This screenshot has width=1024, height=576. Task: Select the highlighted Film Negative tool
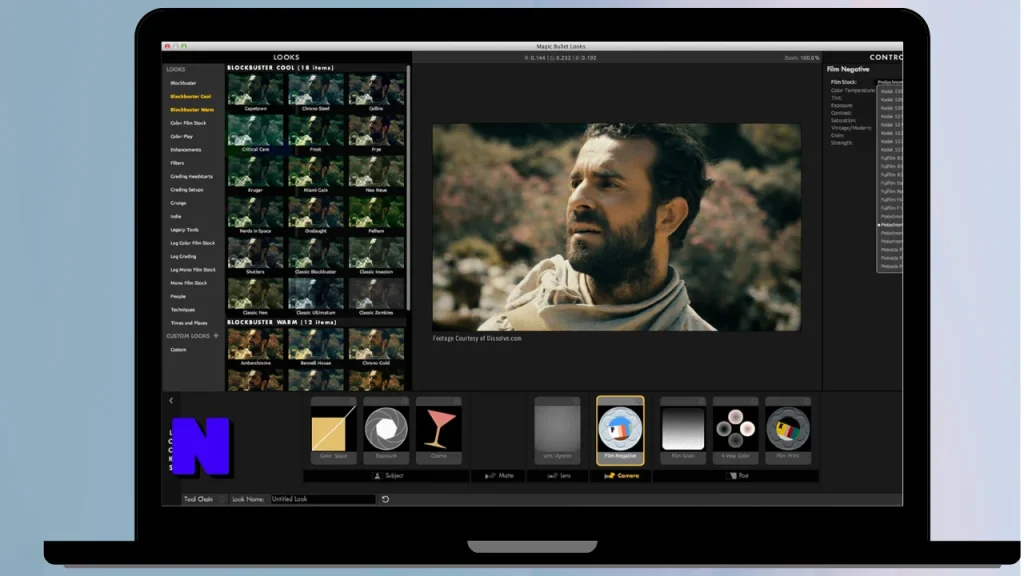click(x=620, y=430)
